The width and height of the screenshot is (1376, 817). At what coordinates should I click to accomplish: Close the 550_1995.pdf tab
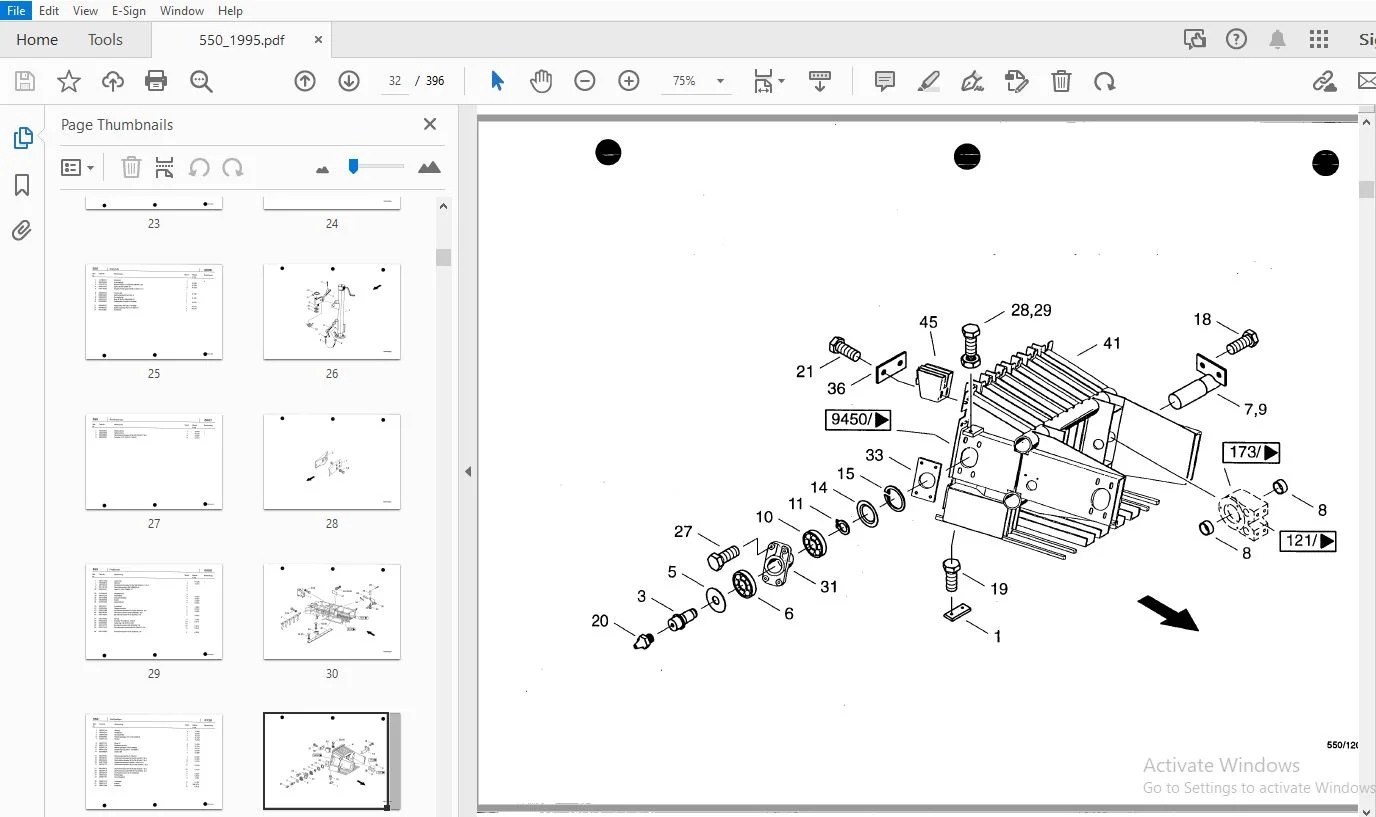pos(319,40)
